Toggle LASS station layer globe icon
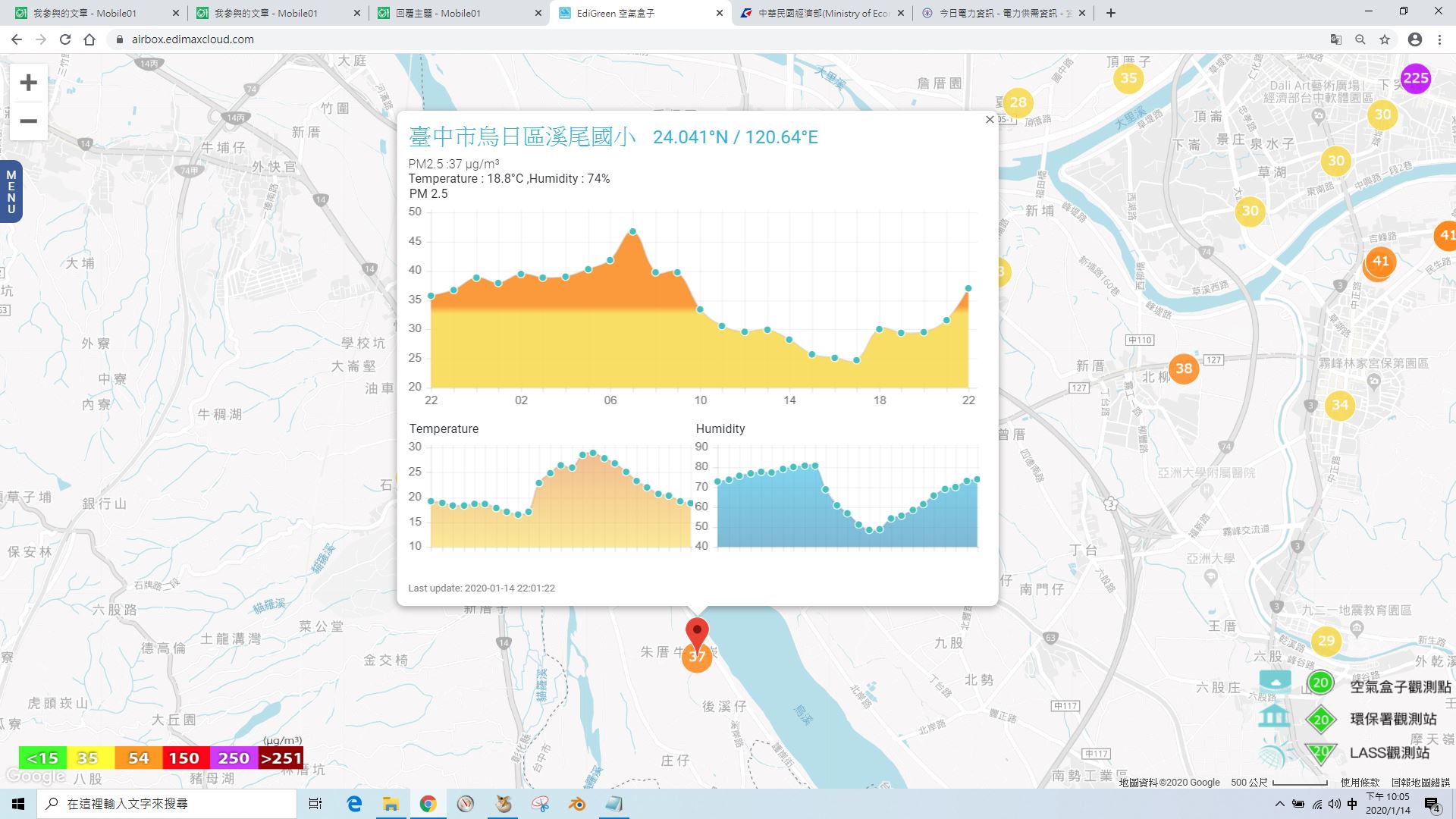 [1274, 754]
